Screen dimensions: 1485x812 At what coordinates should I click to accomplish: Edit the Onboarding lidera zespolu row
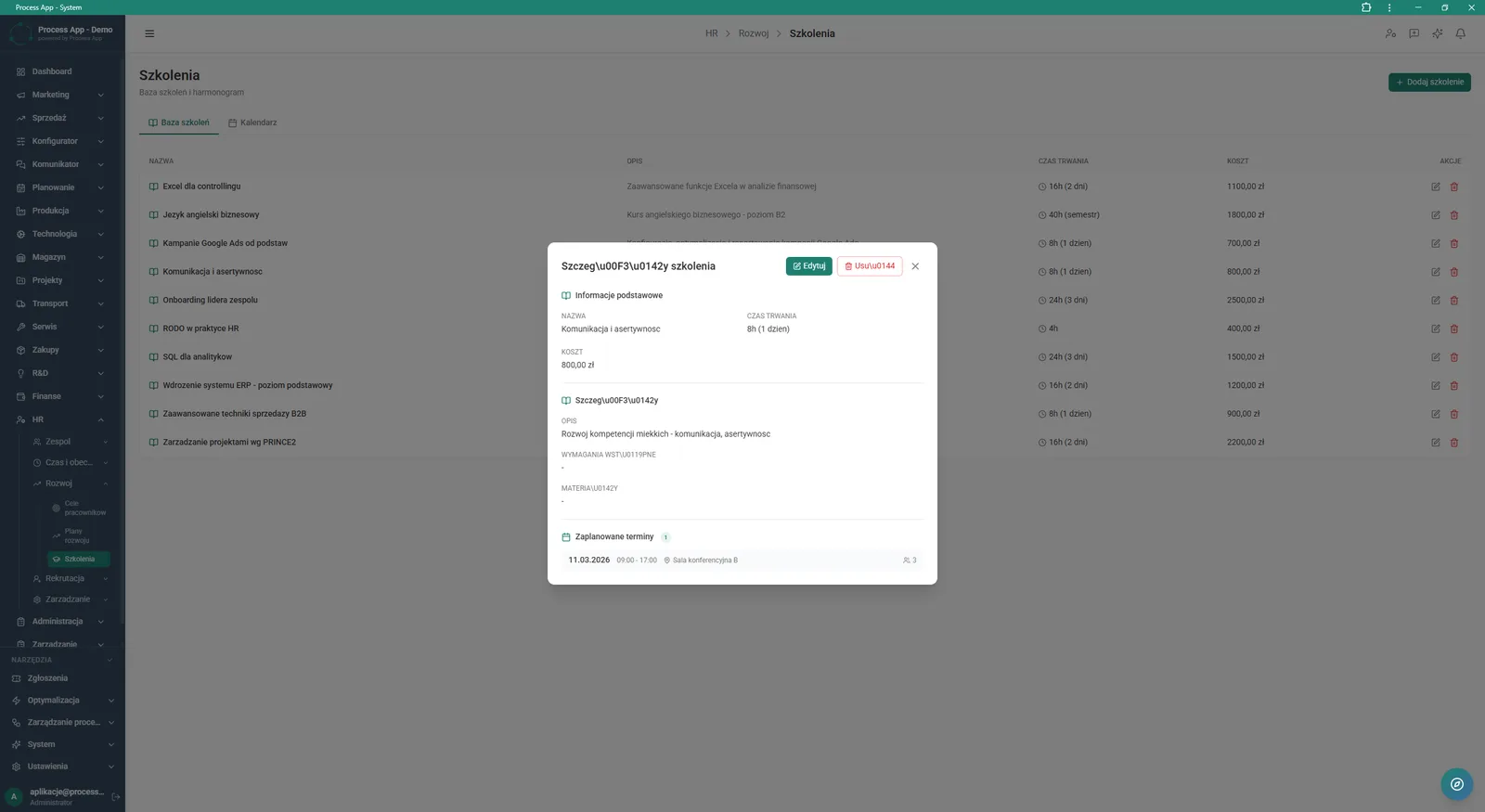click(x=1435, y=301)
